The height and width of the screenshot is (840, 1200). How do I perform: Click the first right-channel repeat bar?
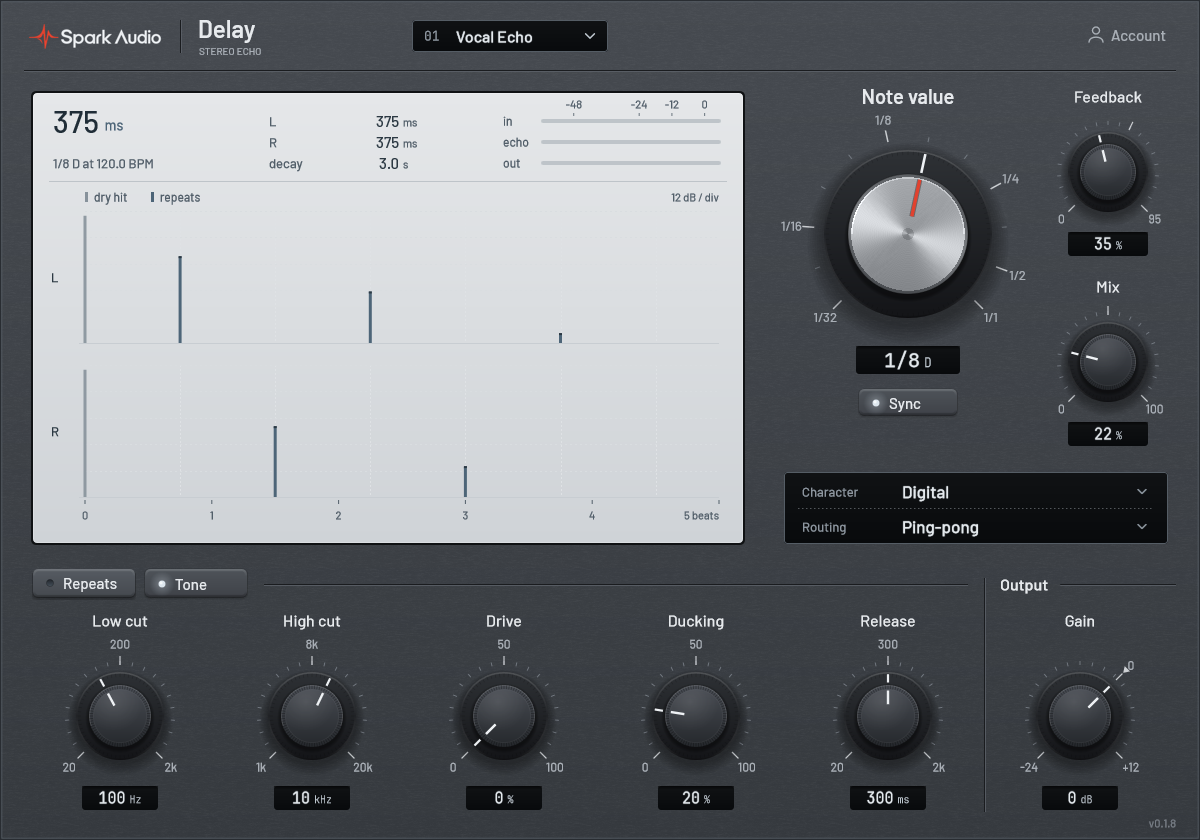[275, 461]
